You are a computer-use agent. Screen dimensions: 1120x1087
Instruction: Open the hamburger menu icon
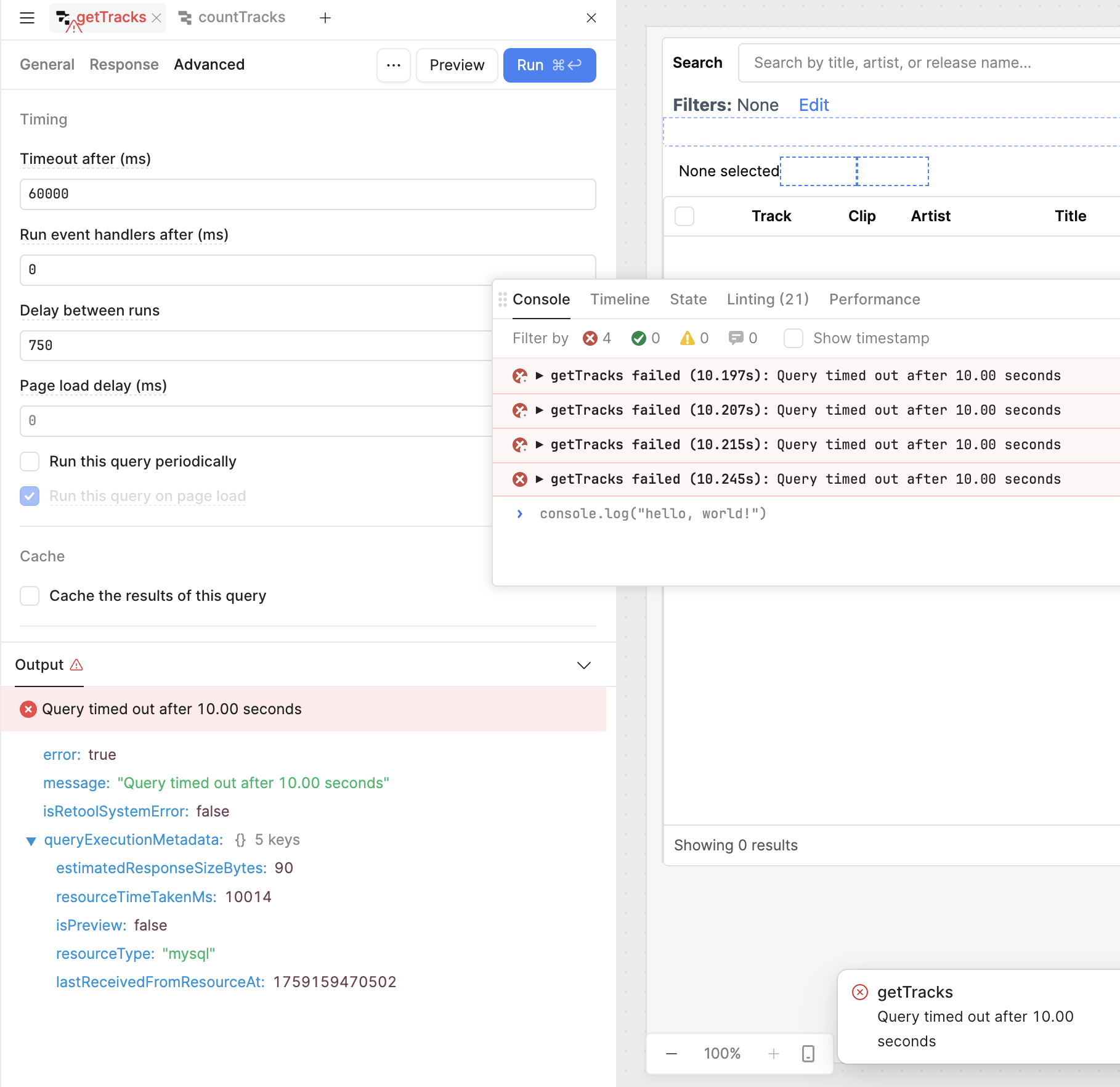pyautogui.click(x=27, y=18)
